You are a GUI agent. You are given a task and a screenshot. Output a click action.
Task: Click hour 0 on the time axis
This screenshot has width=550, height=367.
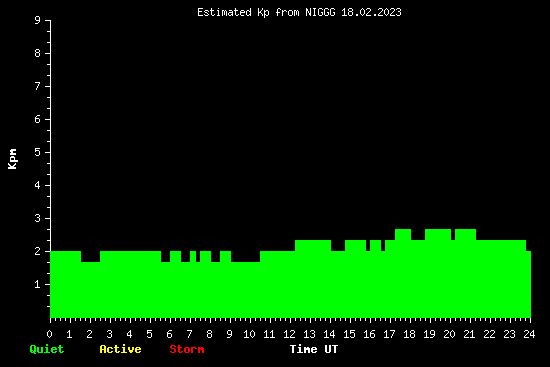click(49, 334)
